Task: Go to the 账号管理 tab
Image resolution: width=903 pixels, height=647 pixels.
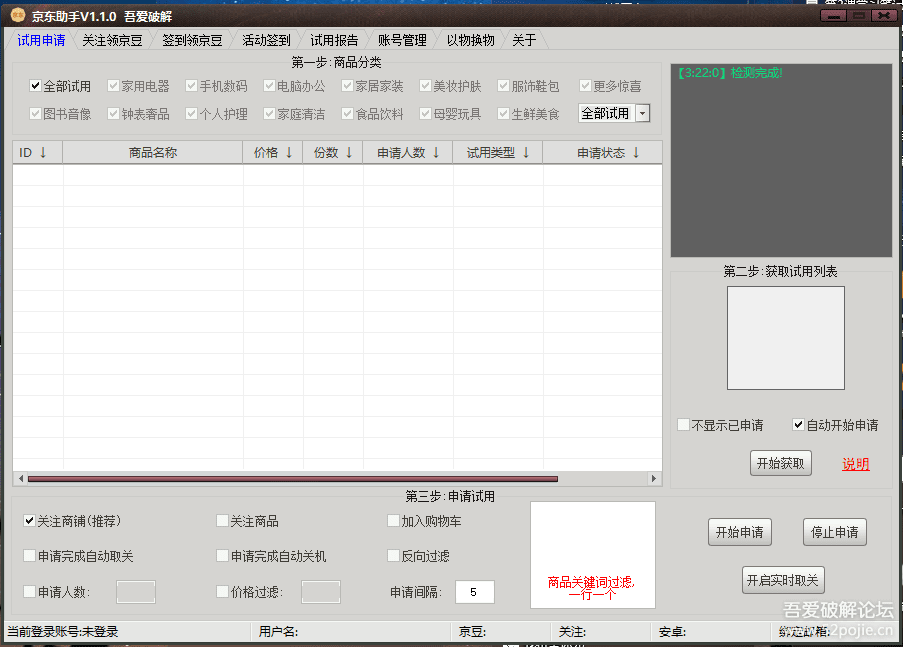Action: point(402,40)
